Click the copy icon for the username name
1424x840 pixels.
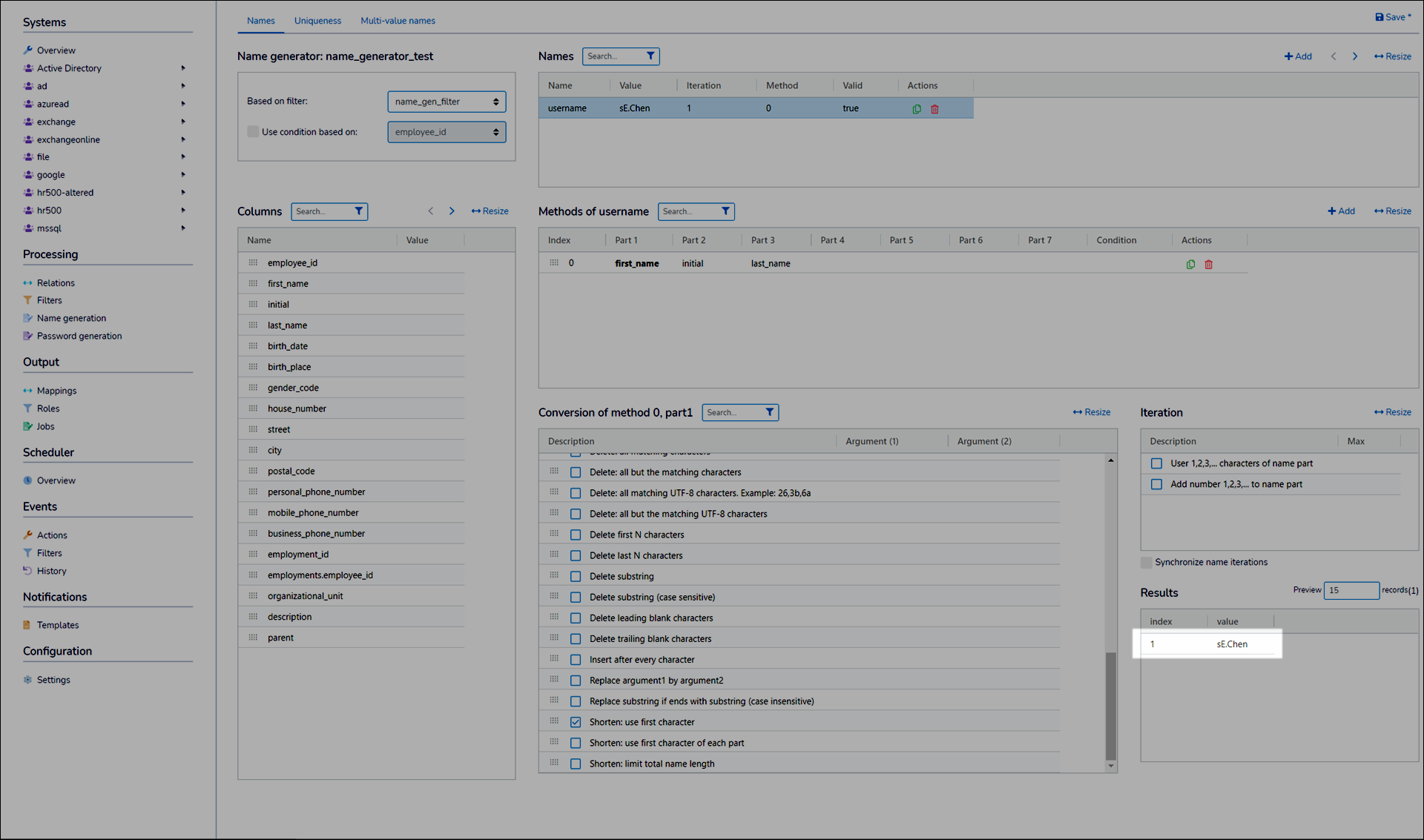coord(917,109)
